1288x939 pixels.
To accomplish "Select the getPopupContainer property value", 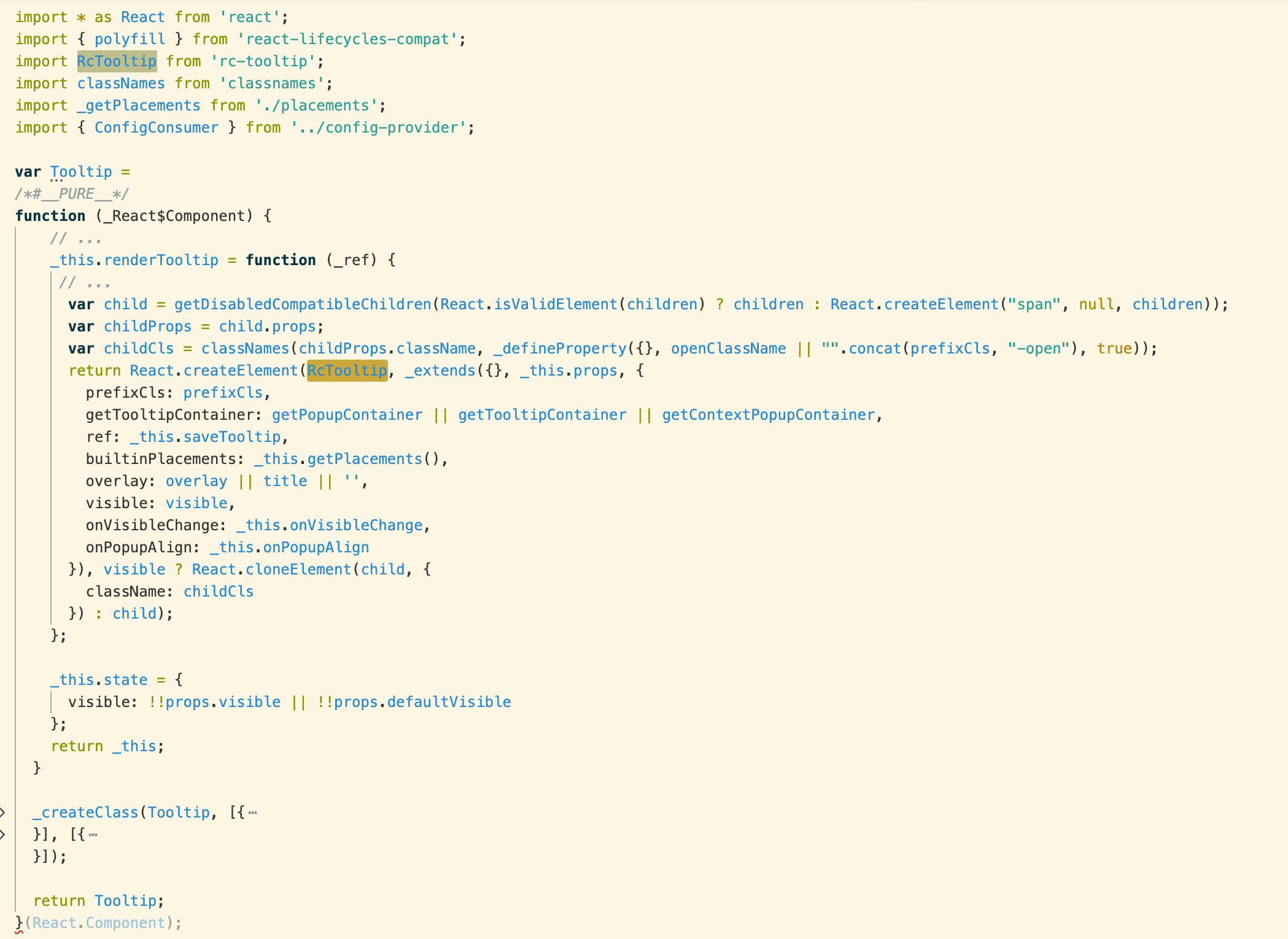I will (x=346, y=414).
